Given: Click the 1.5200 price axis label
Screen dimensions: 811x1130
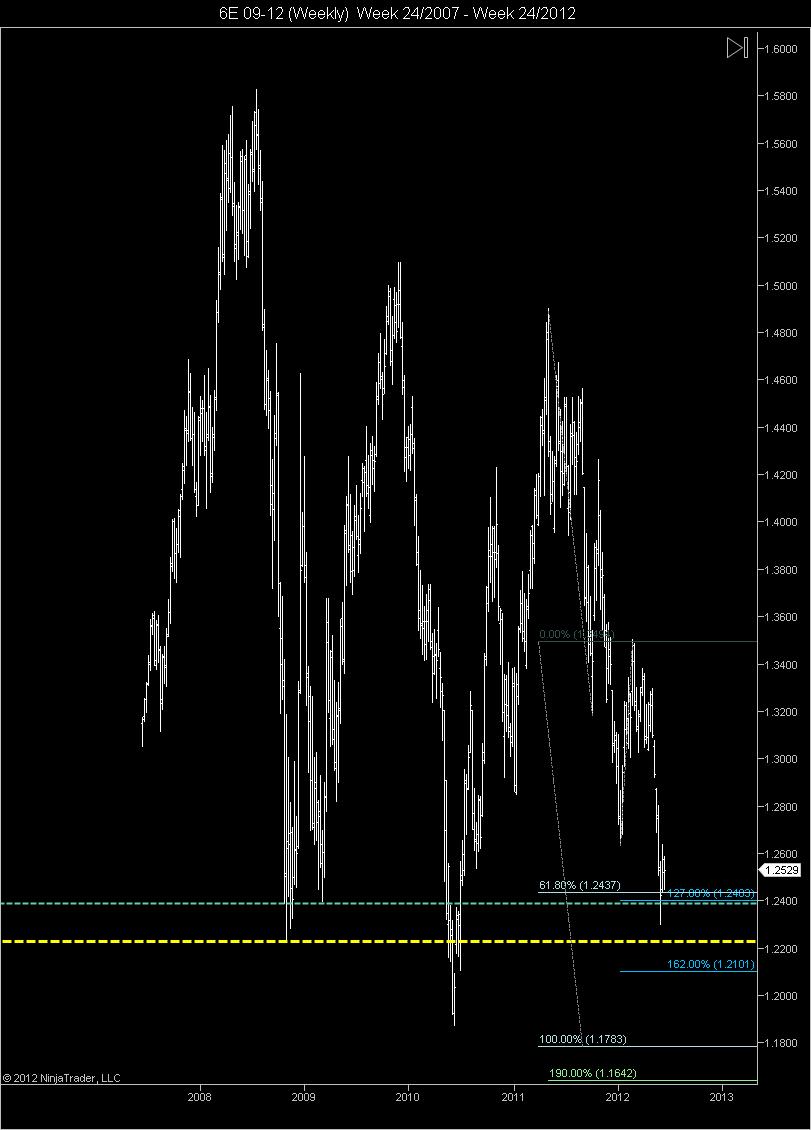Looking at the screenshot, I should [781, 238].
